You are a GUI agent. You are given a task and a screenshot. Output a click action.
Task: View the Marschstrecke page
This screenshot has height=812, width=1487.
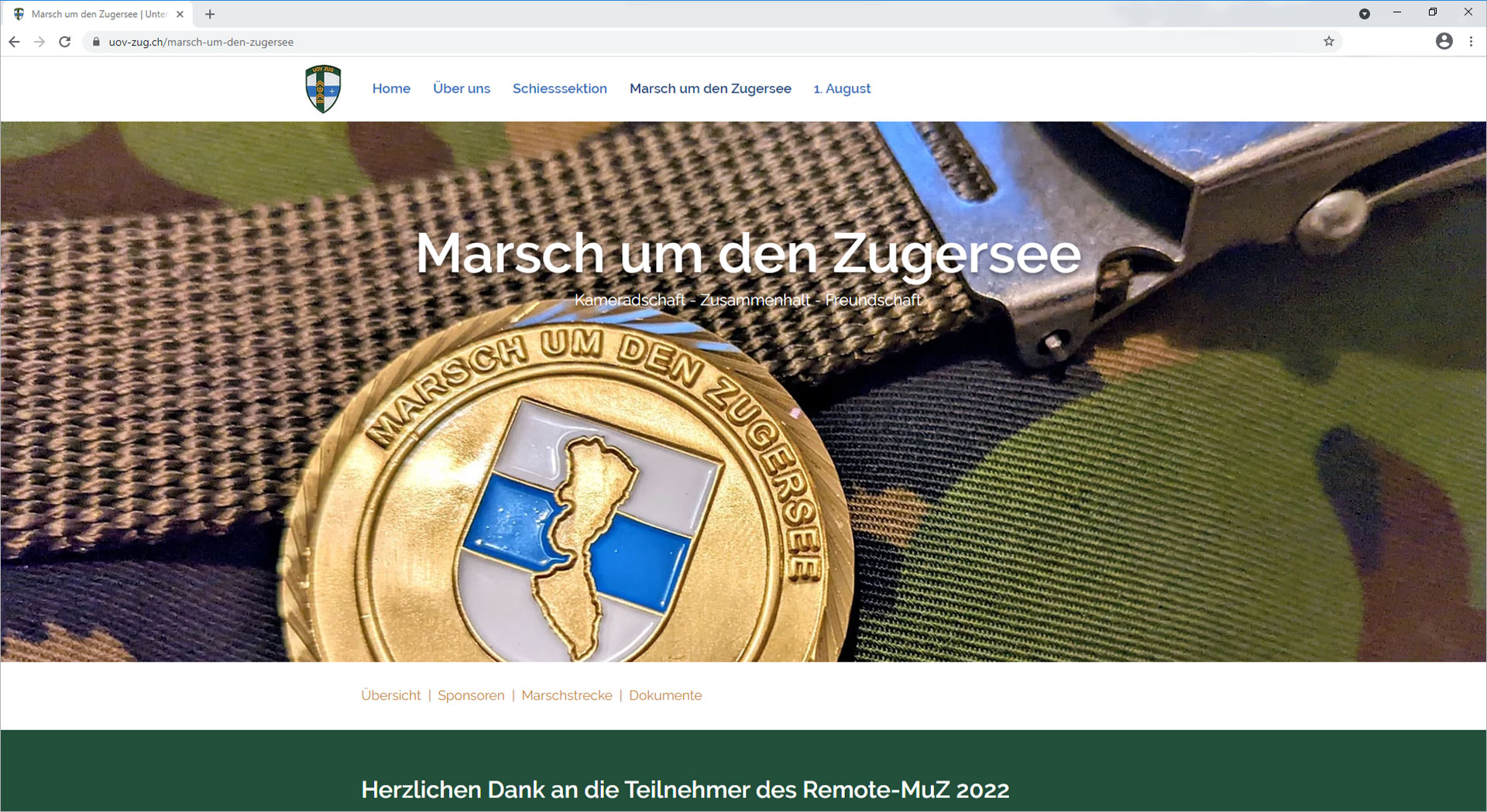566,695
